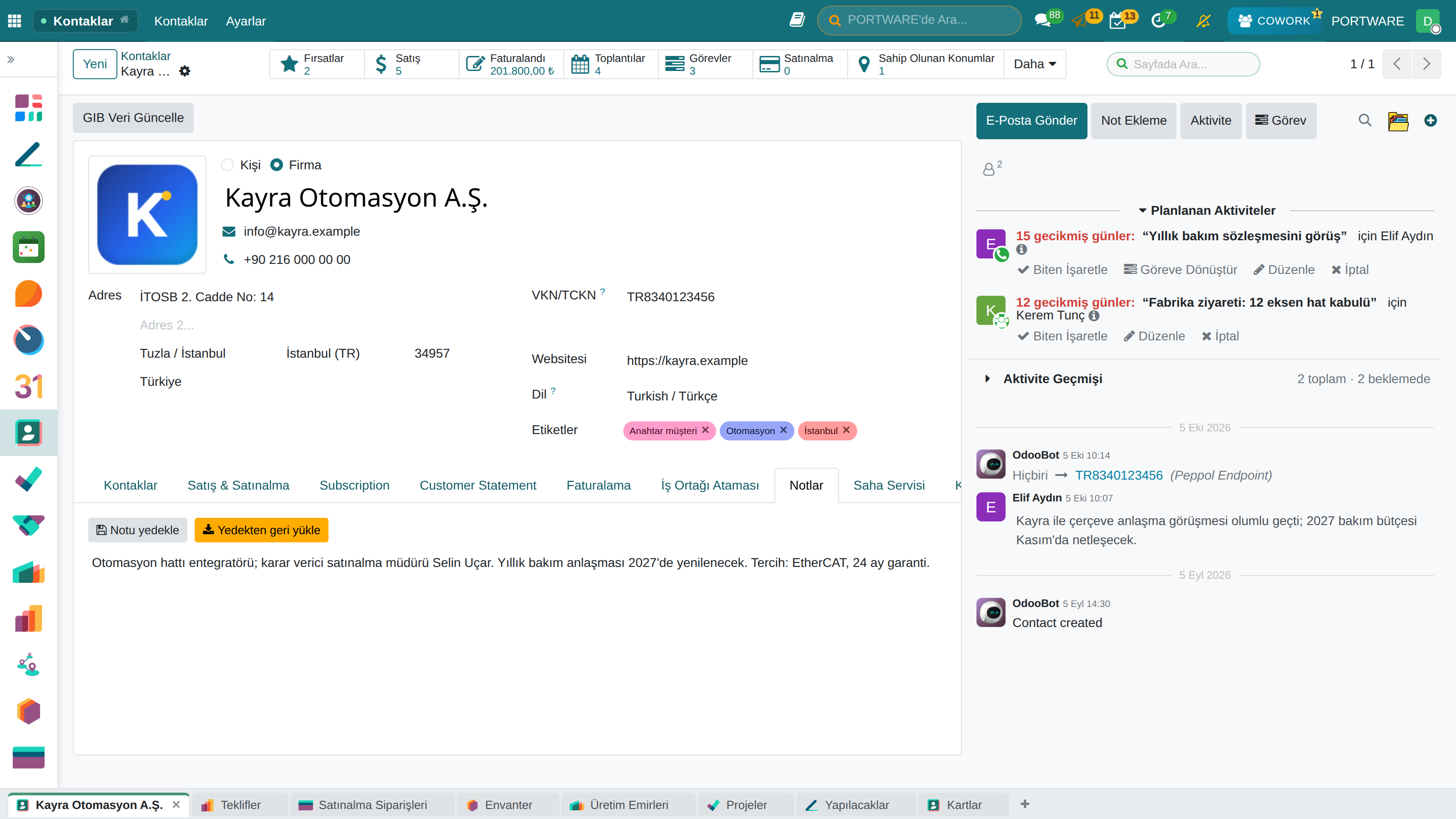Open the TR8340123456 Peppol link
1456x819 pixels.
tap(1118, 475)
